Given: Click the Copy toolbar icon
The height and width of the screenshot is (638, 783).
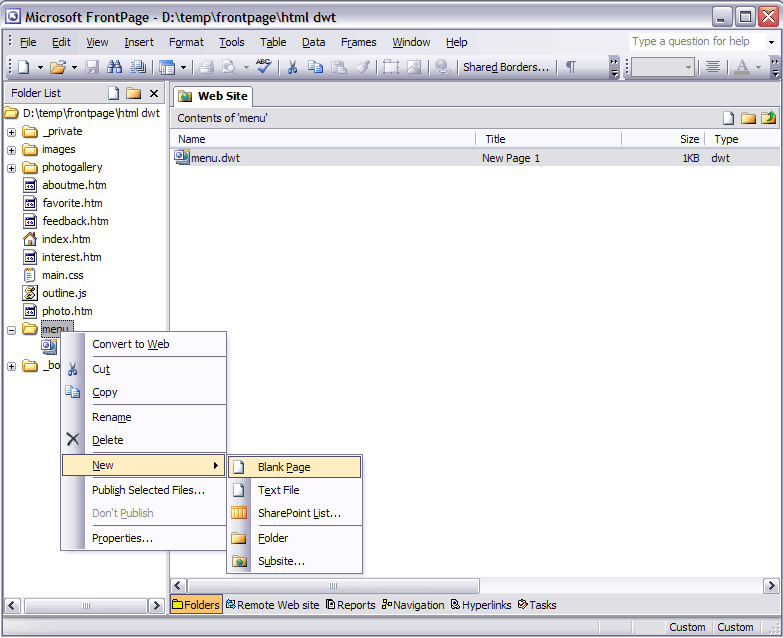Looking at the screenshot, I should (315, 67).
